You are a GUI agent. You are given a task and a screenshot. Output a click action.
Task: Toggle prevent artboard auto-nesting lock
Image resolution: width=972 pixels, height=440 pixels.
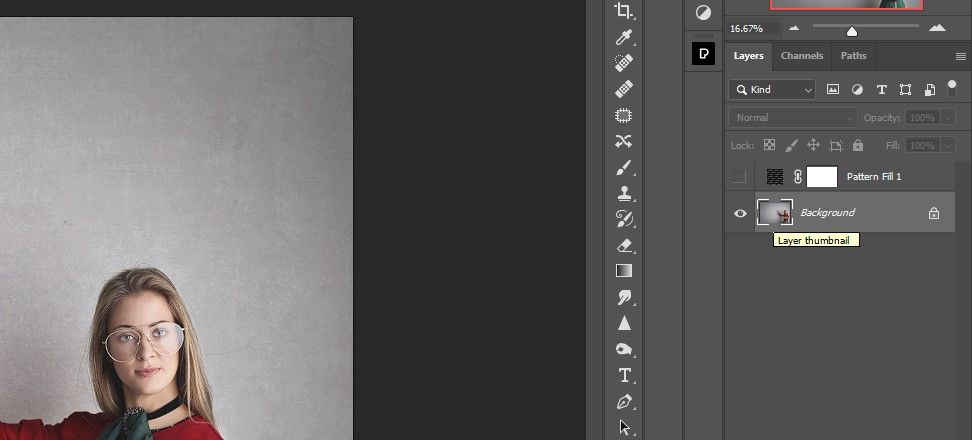tap(836, 146)
